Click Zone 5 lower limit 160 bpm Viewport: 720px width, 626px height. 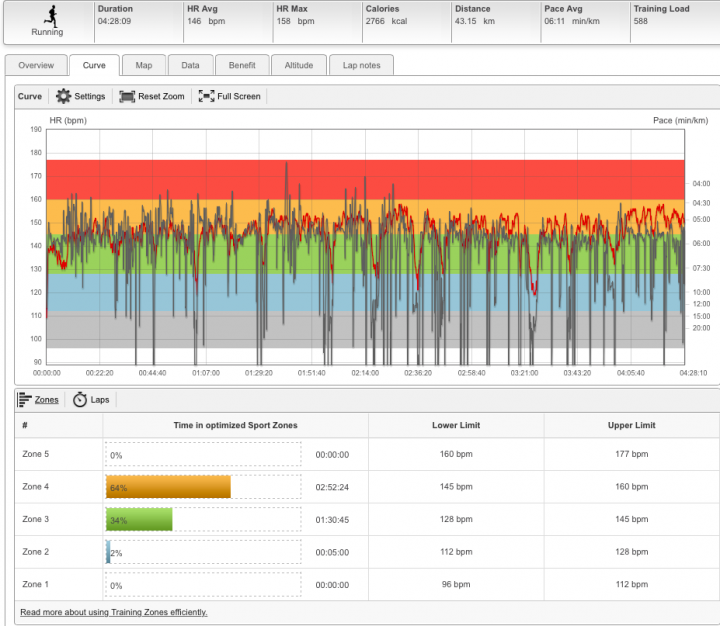point(456,454)
